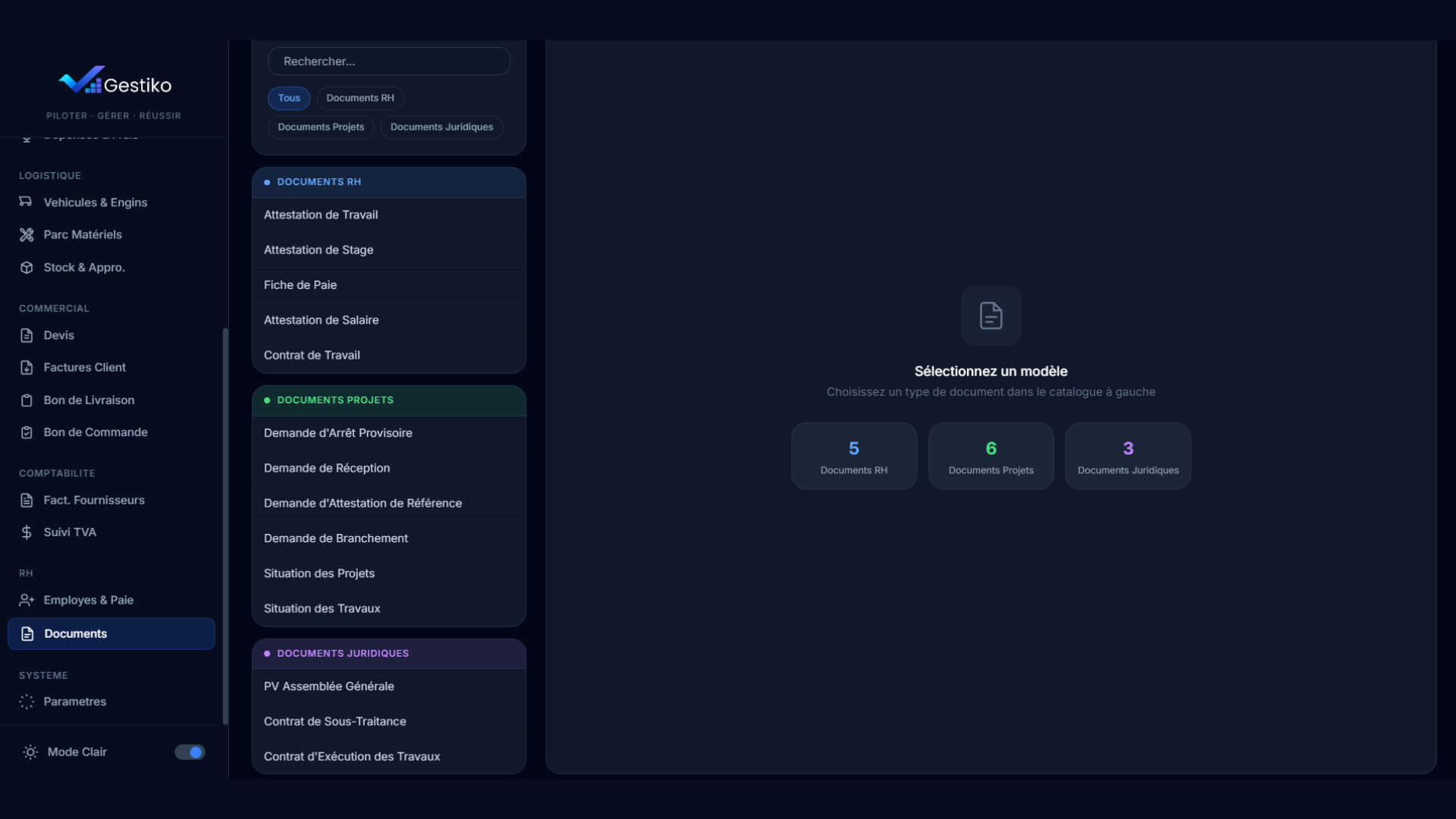Click the Suivi TVA dollar icon
The height and width of the screenshot is (819, 1456).
[27, 532]
